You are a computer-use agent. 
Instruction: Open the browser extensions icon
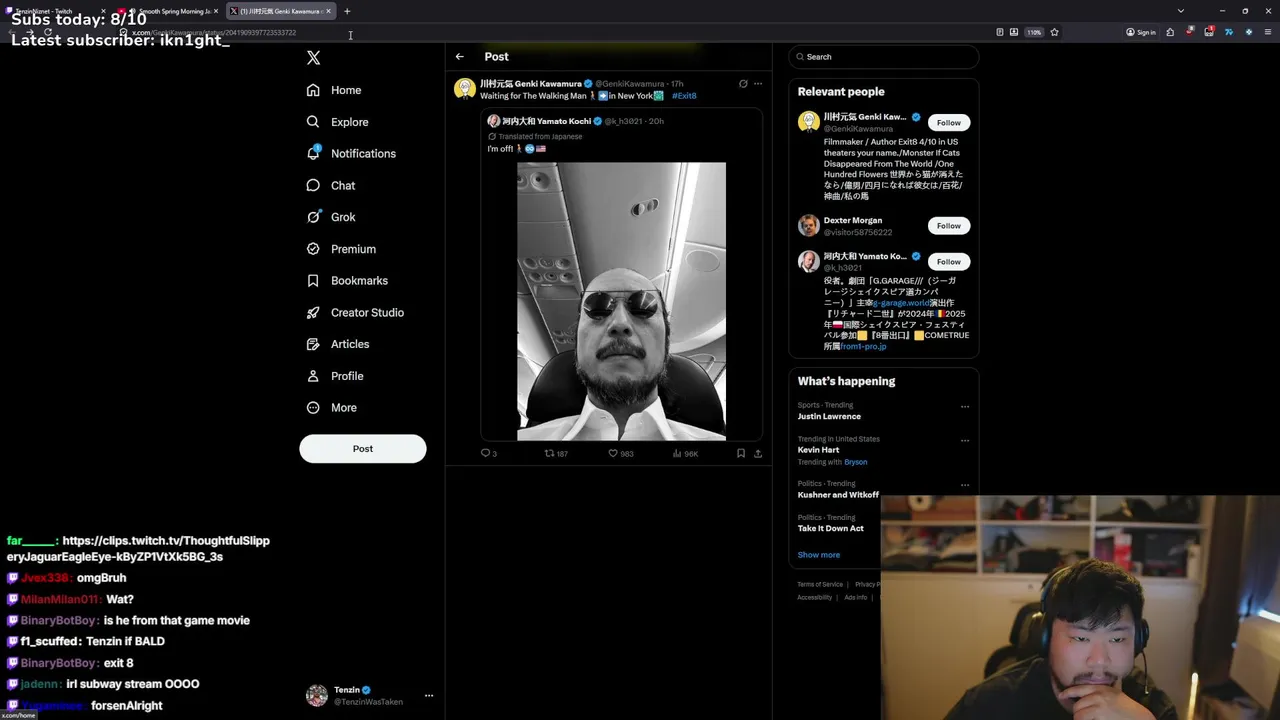point(1170,32)
